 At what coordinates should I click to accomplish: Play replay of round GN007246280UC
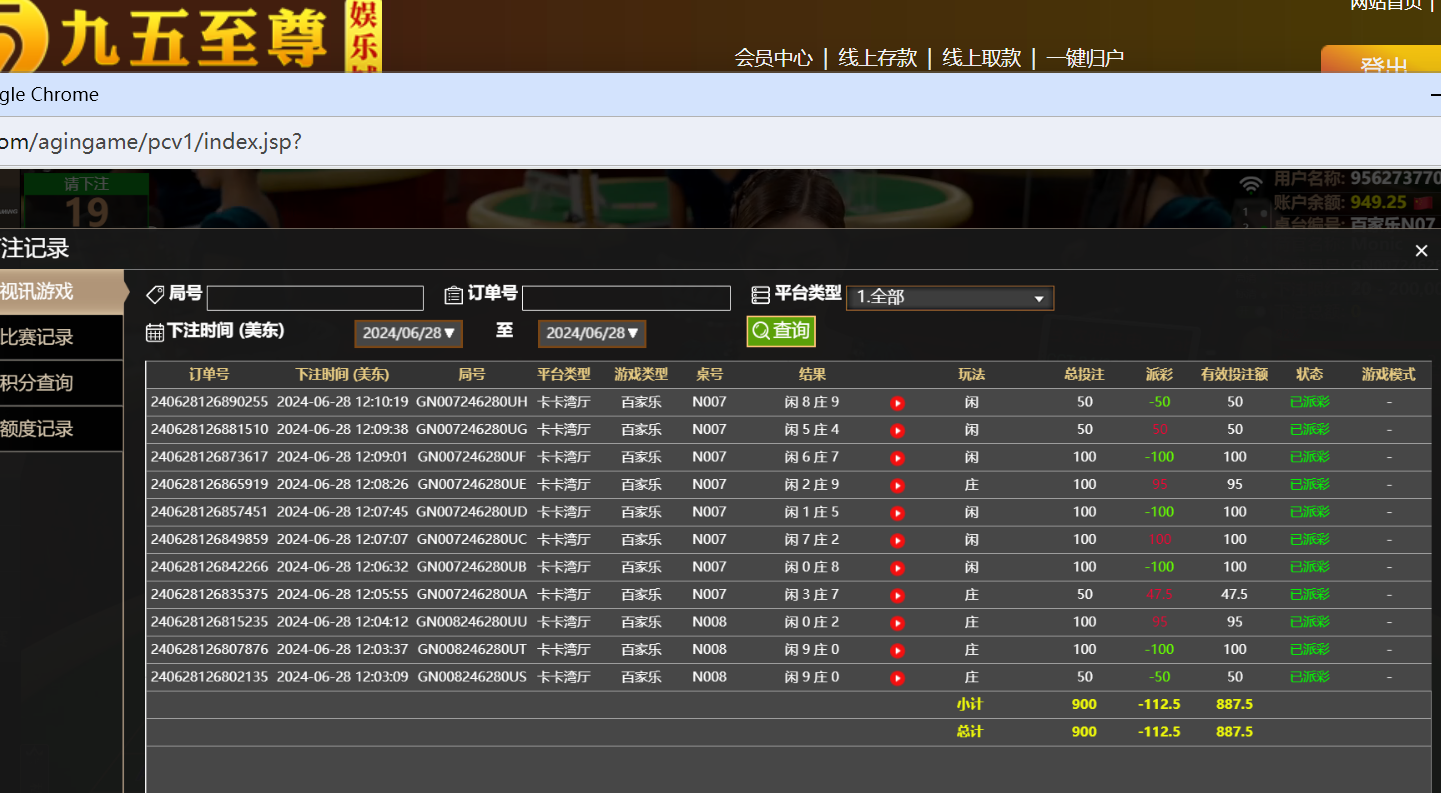click(x=897, y=540)
